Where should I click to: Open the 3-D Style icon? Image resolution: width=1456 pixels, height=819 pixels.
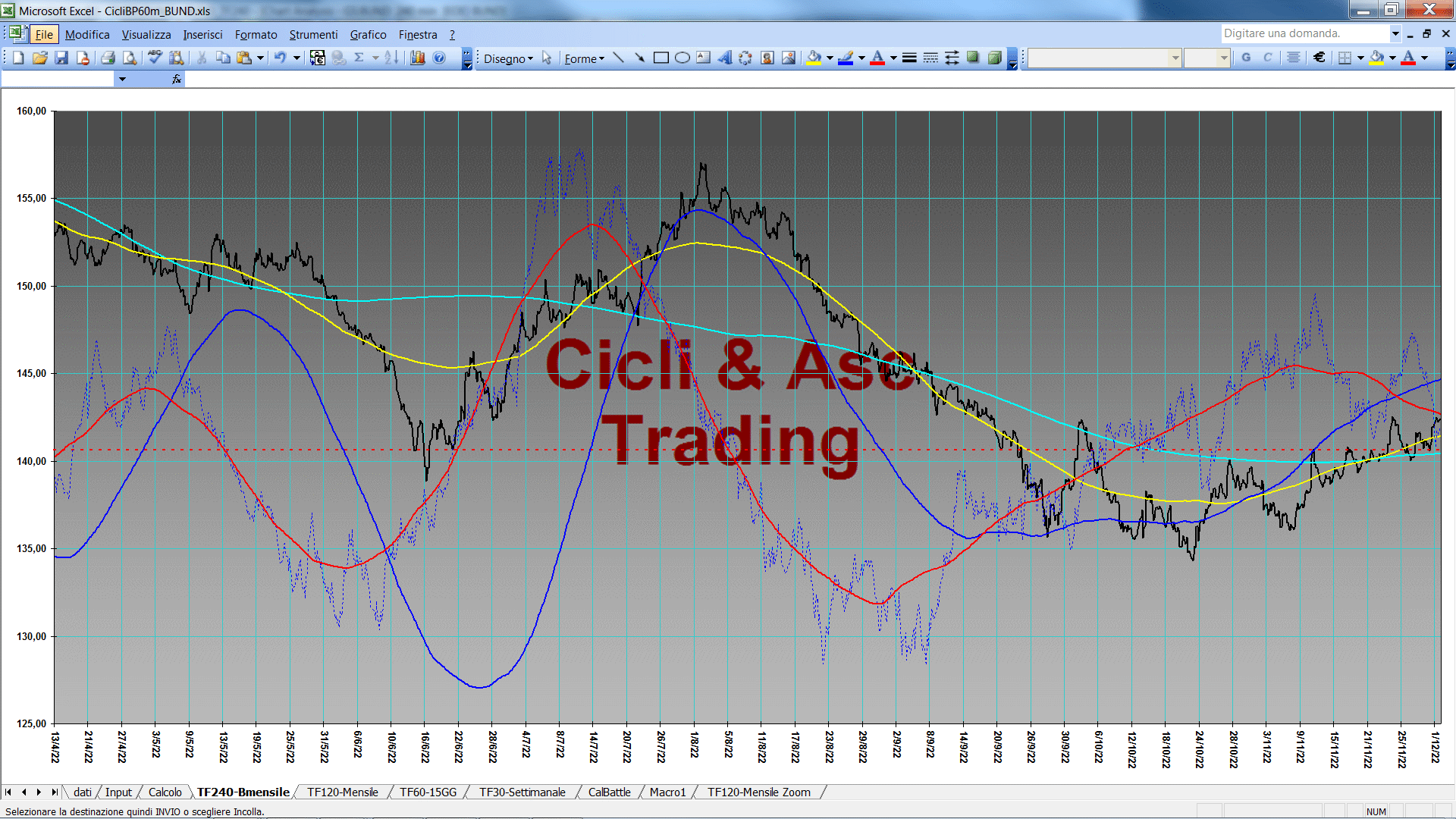tap(994, 58)
